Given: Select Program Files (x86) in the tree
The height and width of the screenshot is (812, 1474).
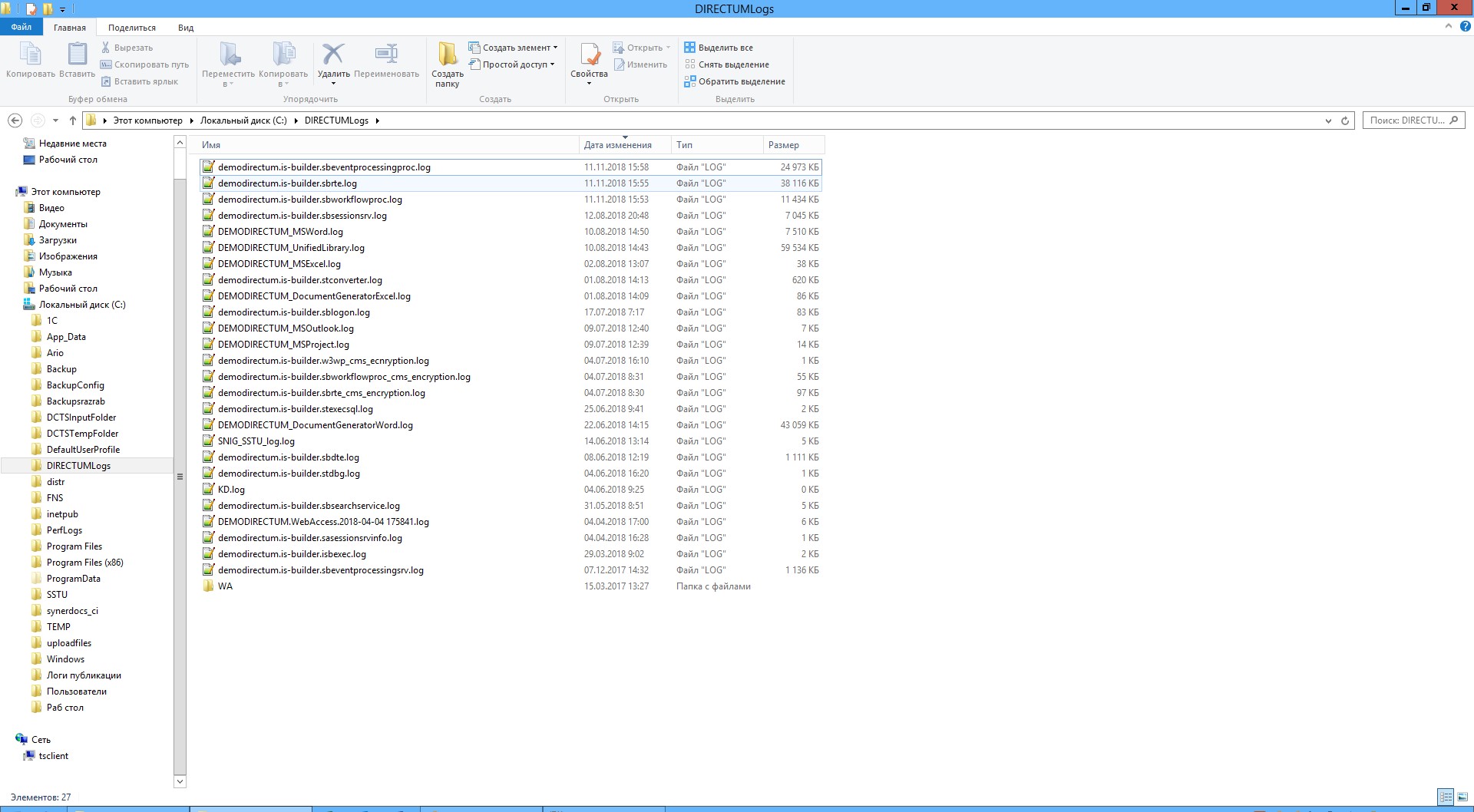Looking at the screenshot, I should [x=84, y=563].
